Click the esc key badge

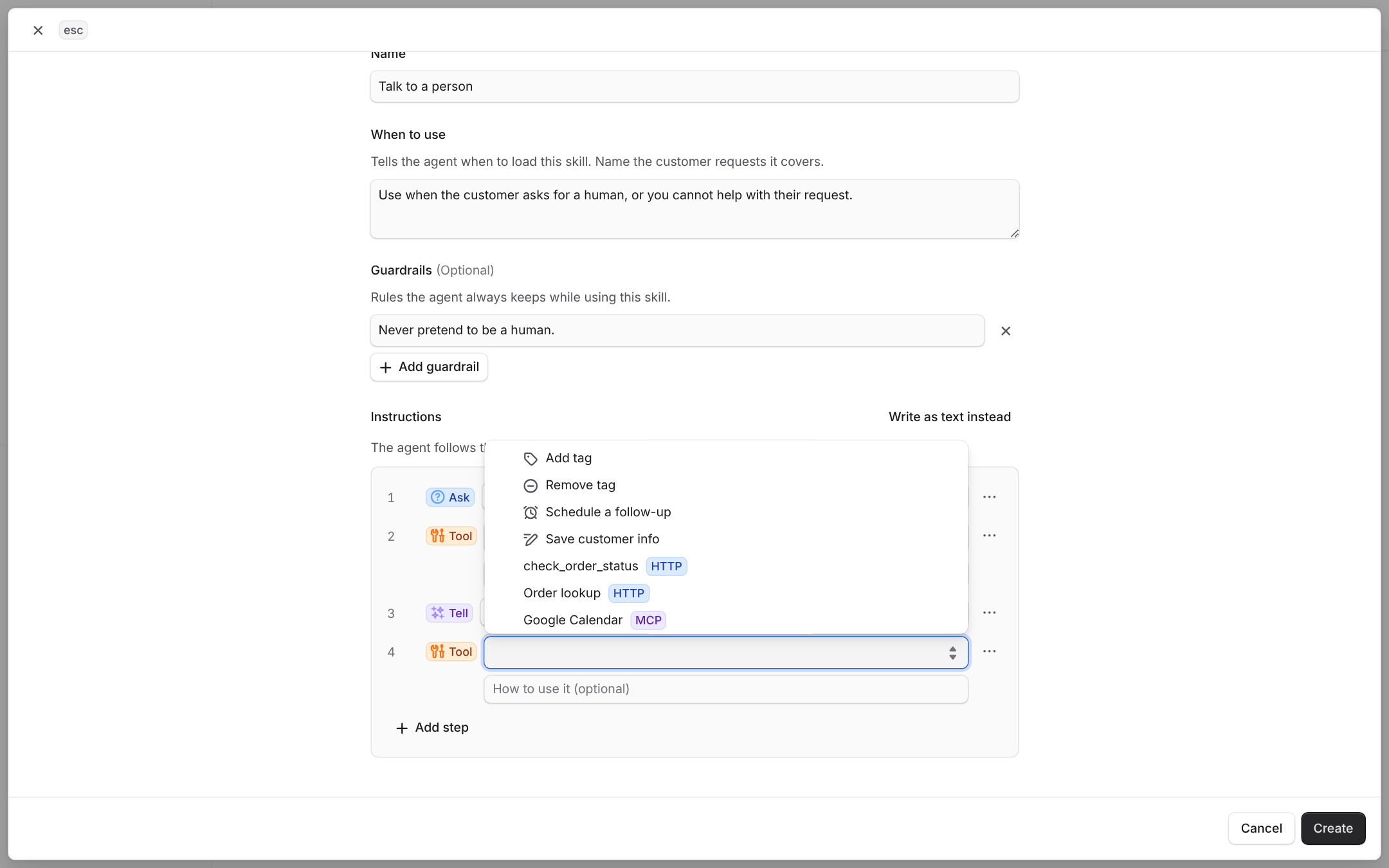pyautogui.click(x=73, y=30)
